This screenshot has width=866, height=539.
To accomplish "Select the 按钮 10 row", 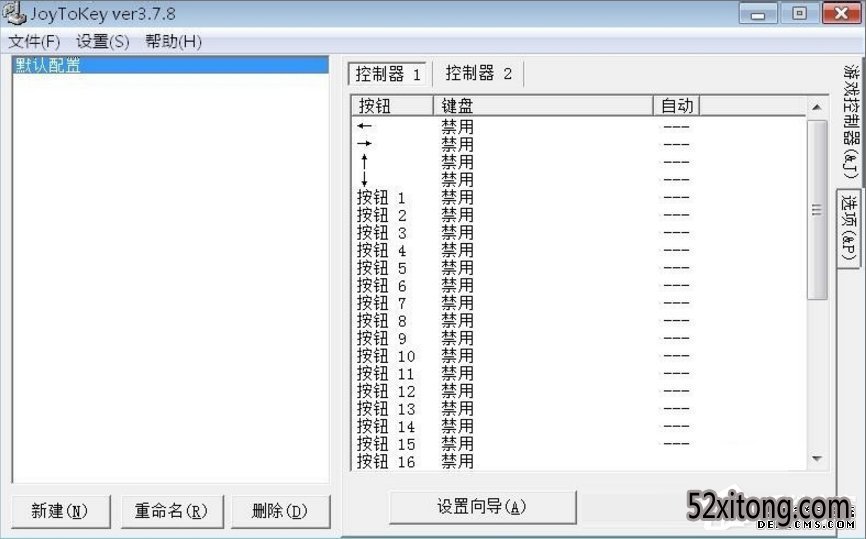I will coord(579,356).
